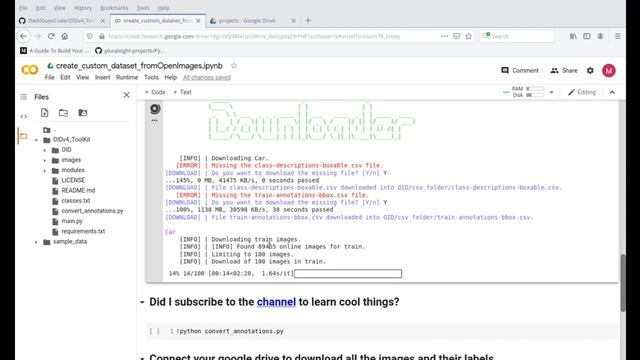The width and height of the screenshot is (640, 360).
Task: View All changes saved revision history
Action: [207, 77]
